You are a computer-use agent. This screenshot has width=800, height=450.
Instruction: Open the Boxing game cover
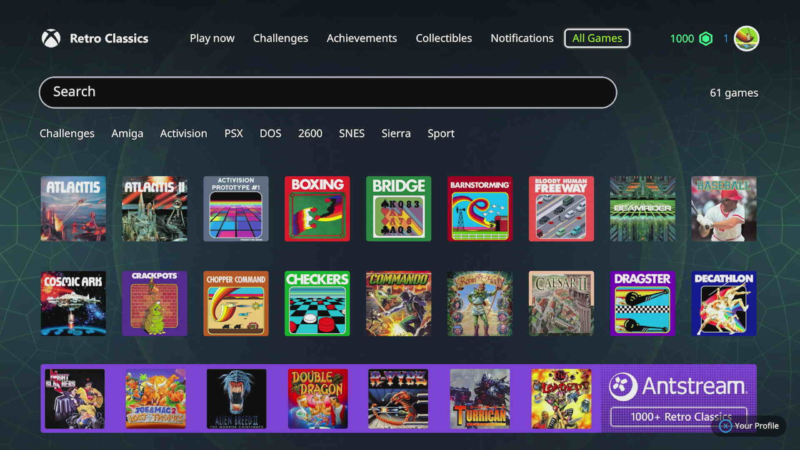coord(317,209)
